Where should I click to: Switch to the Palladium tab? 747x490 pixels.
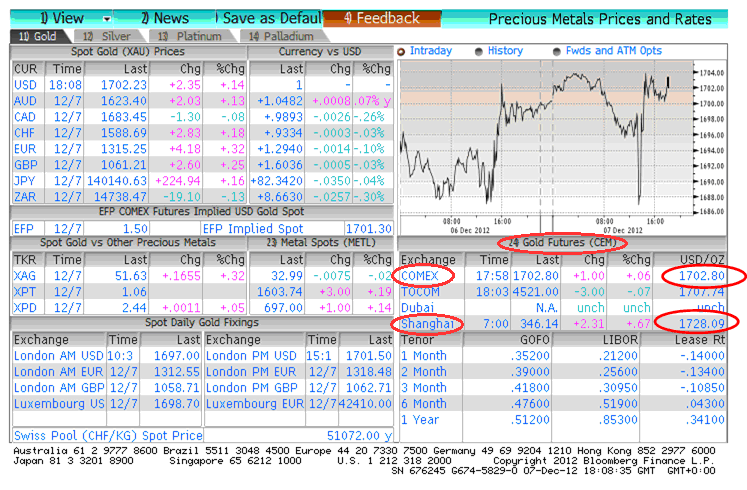click(x=282, y=36)
